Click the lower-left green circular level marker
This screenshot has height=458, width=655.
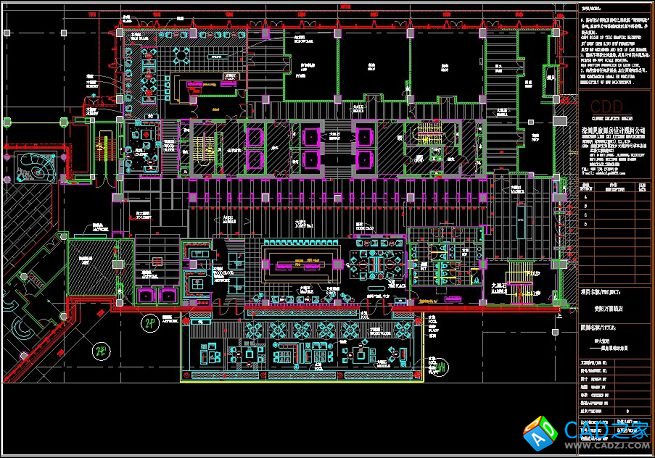click(100, 350)
